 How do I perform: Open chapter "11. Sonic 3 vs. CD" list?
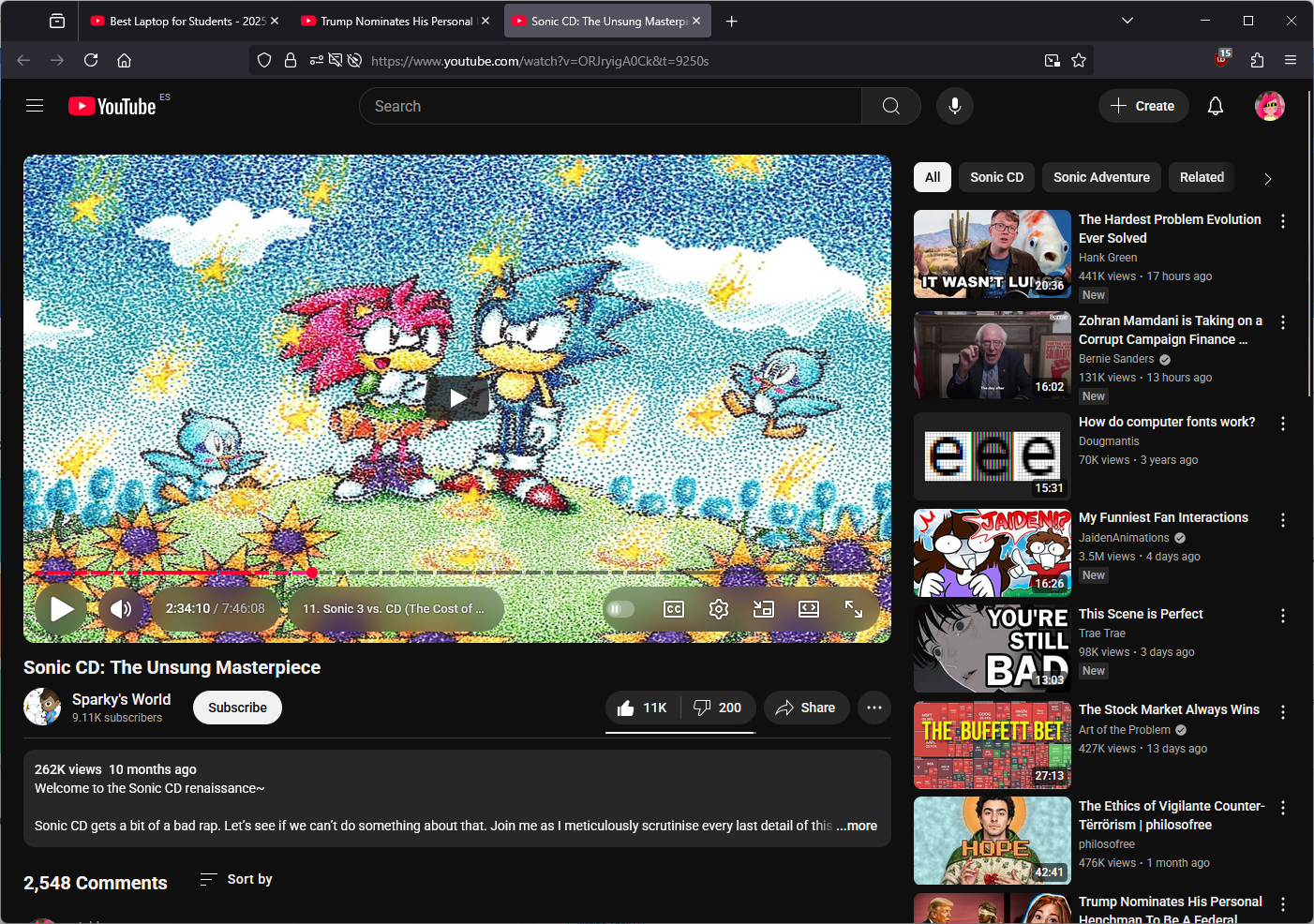(x=395, y=609)
